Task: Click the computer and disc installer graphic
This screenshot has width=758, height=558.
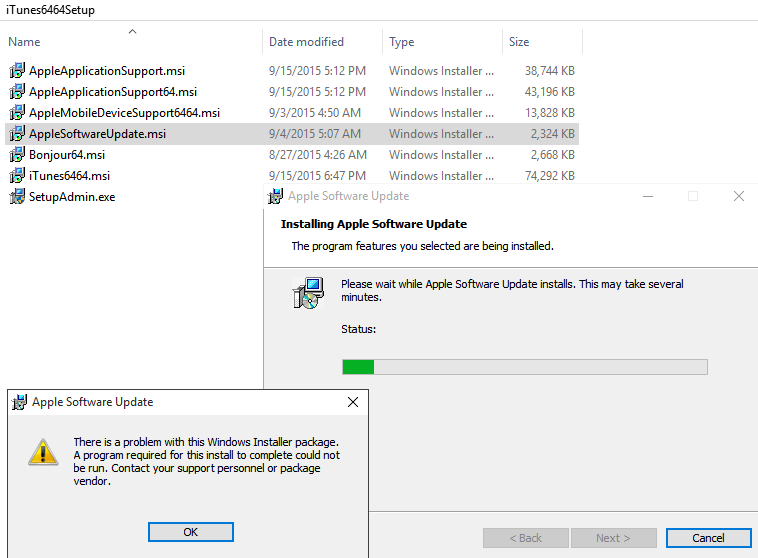Action: pos(308,293)
